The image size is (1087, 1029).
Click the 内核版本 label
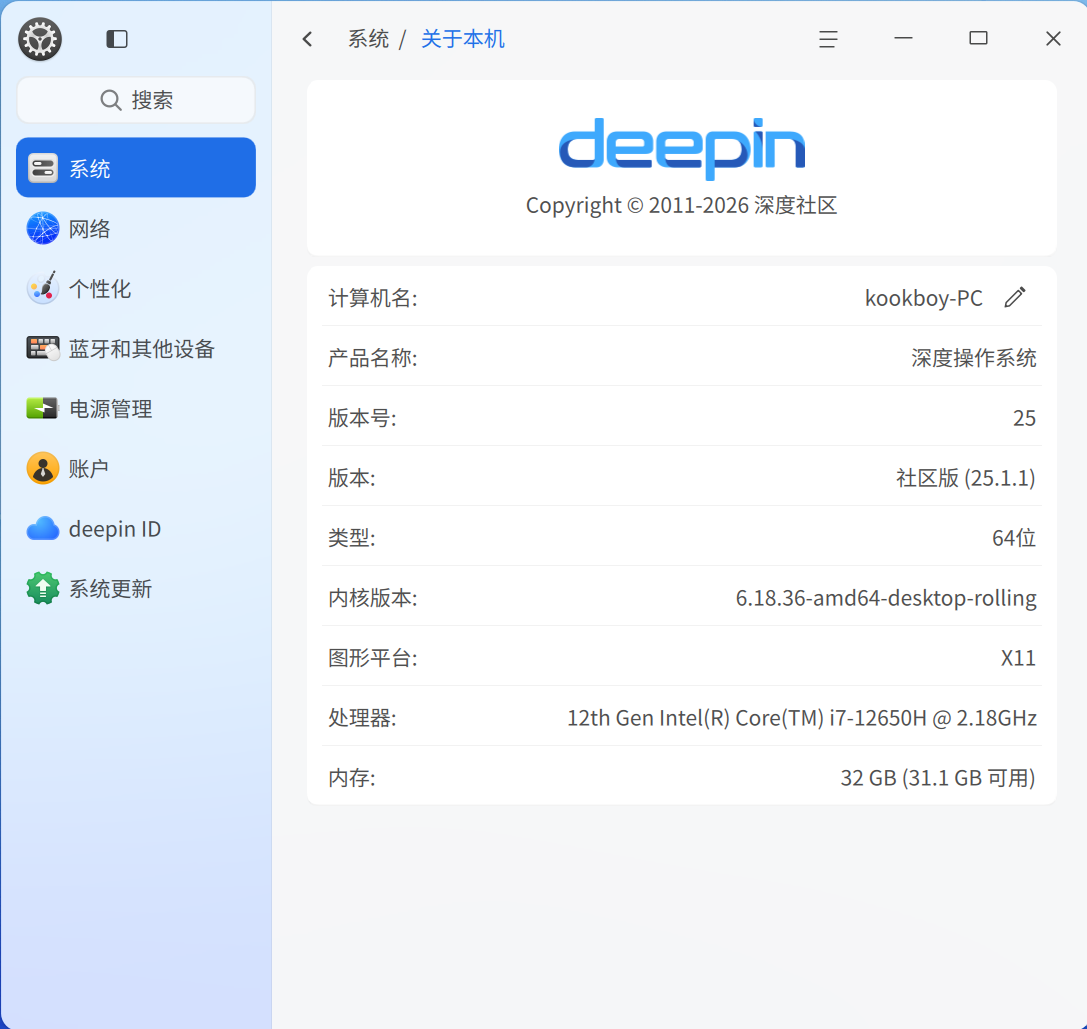click(x=373, y=598)
